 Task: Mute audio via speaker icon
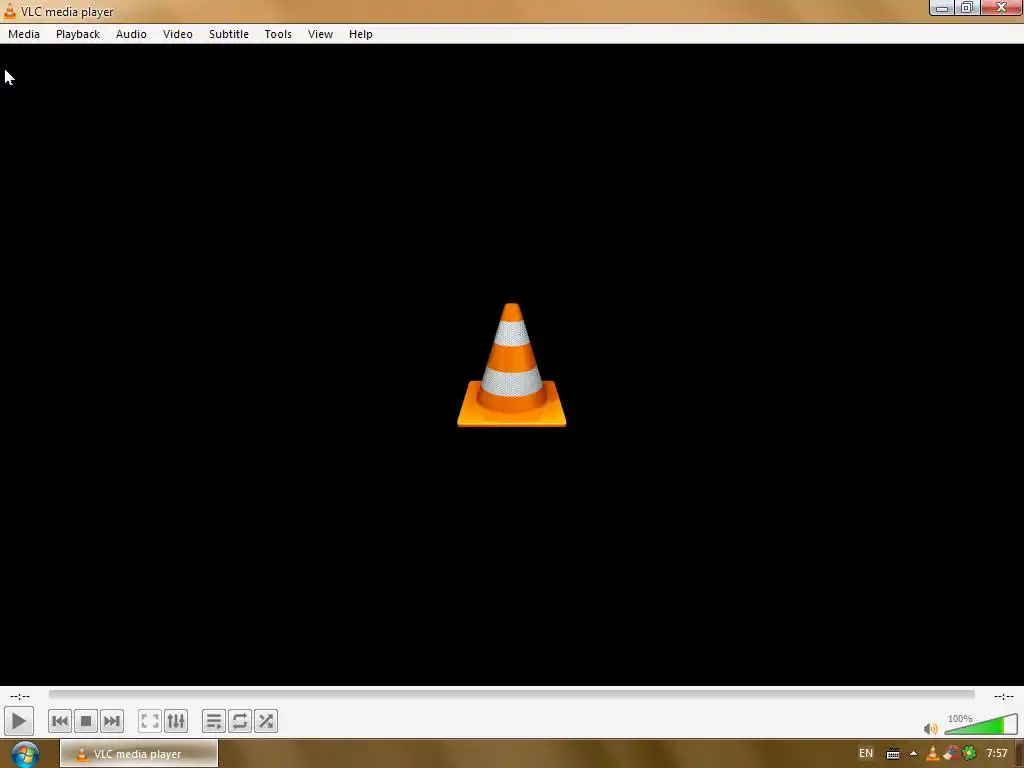[x=931, y=728]
